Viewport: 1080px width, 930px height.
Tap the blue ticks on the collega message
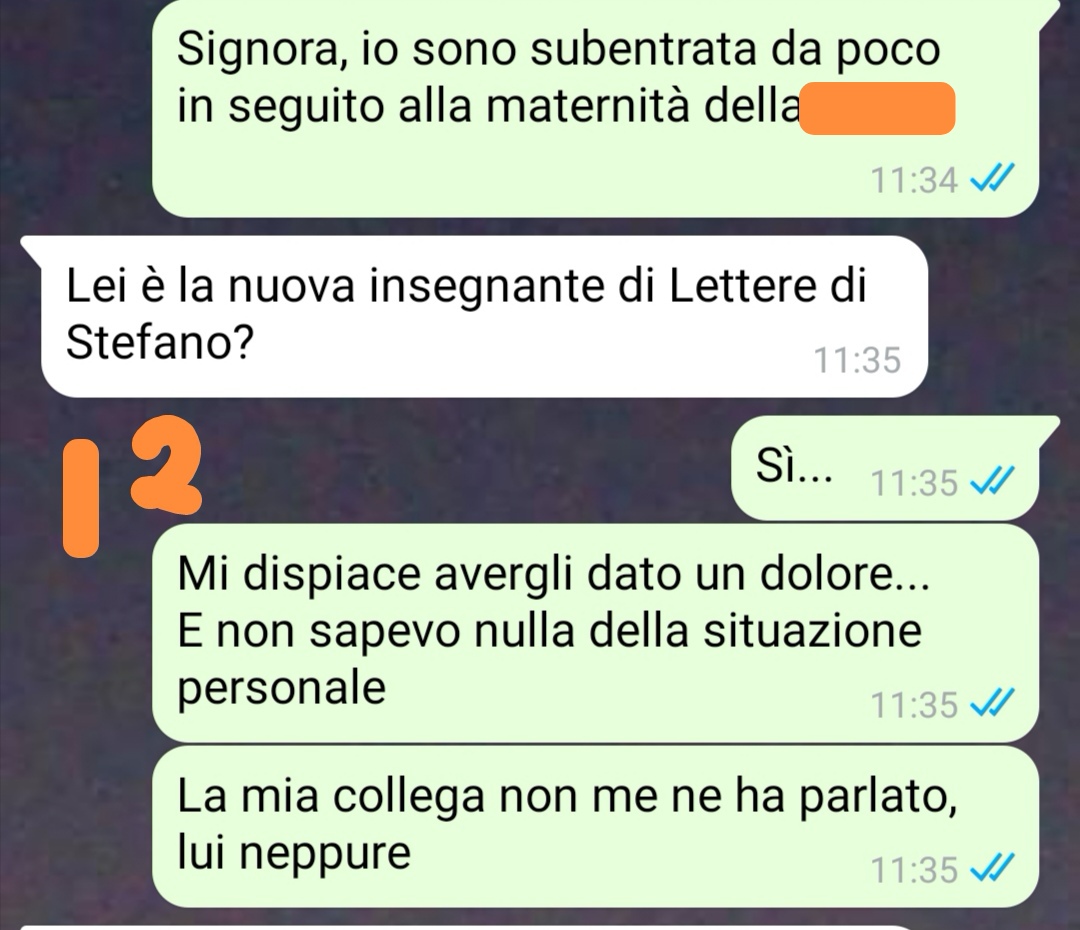pos(992,869)
